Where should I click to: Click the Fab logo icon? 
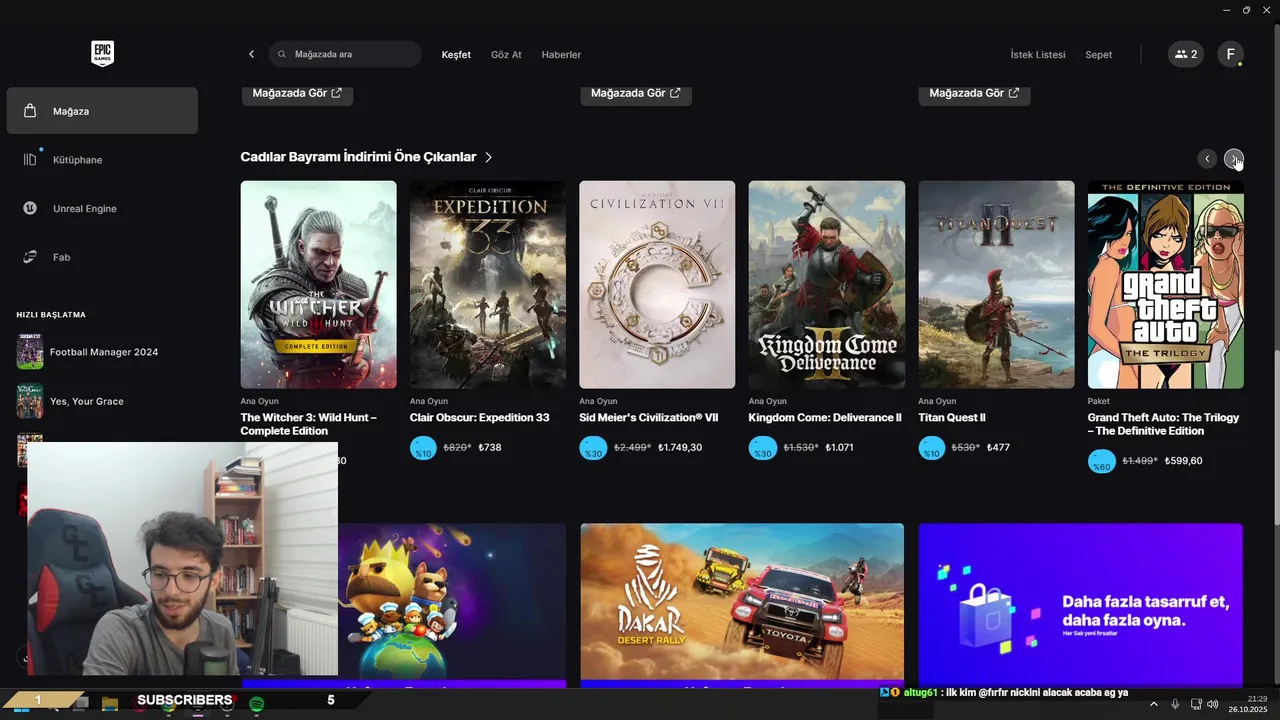point(31,257)
